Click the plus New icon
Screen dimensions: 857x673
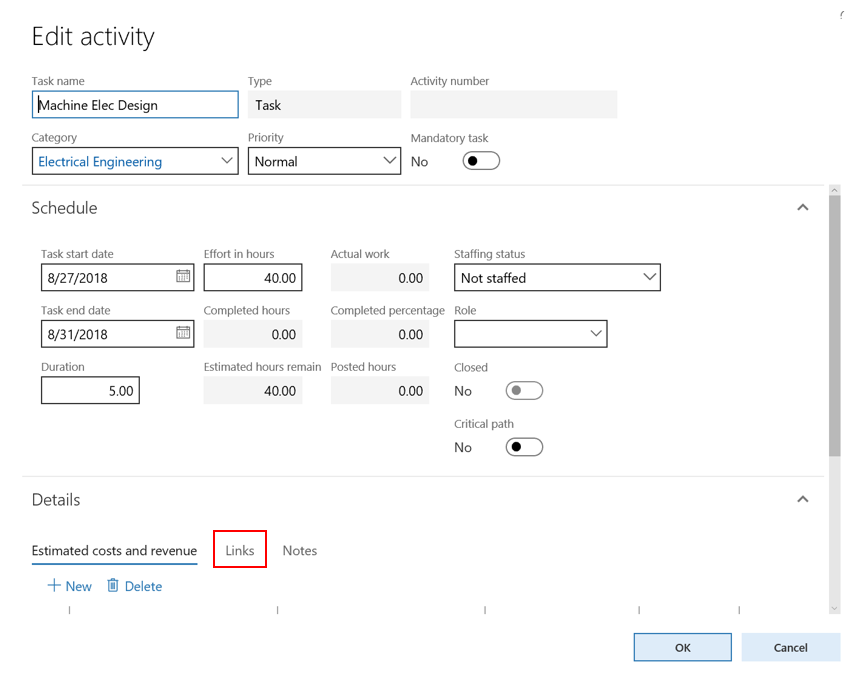[x=54, y=586]
